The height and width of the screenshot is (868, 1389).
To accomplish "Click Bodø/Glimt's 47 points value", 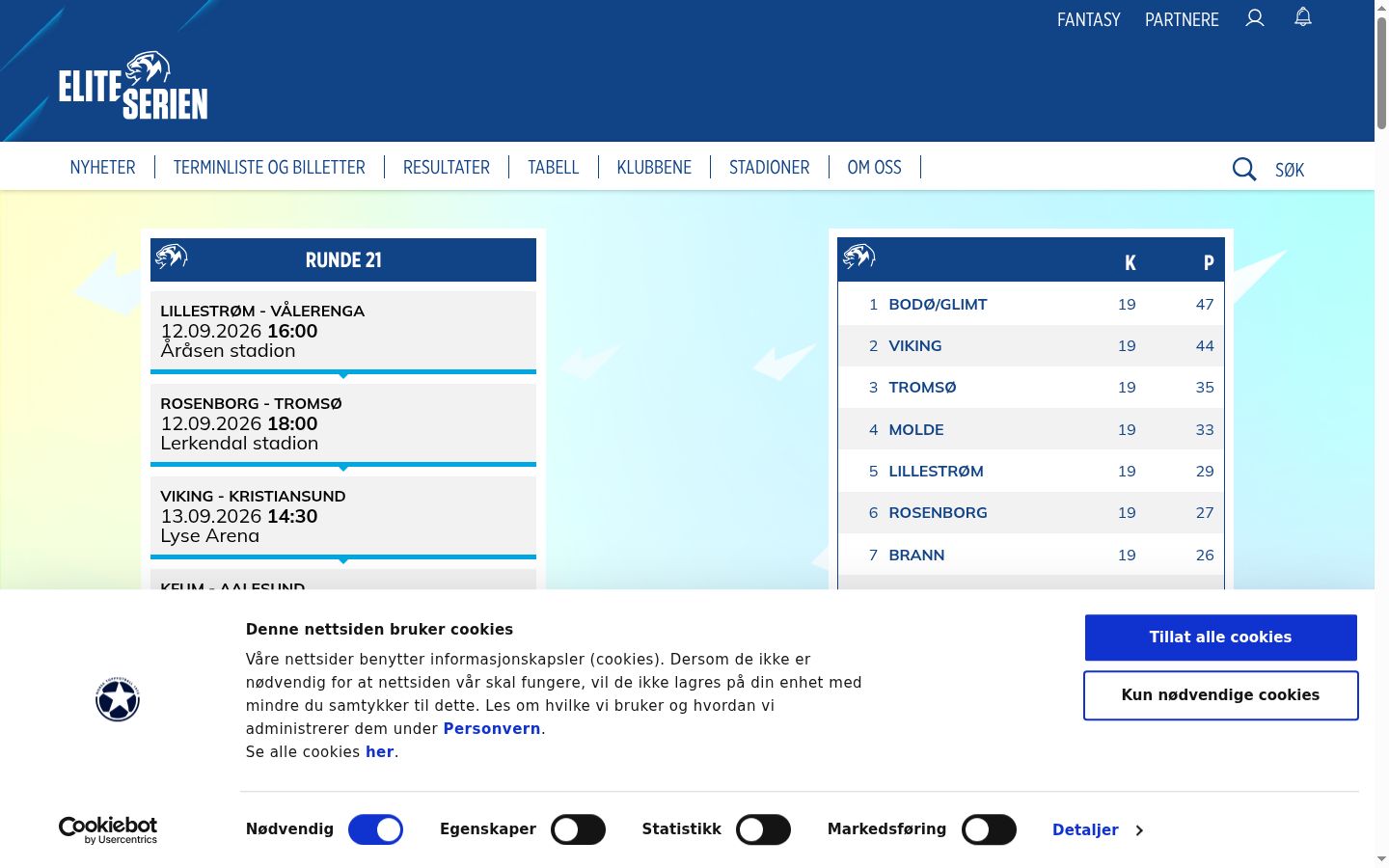I will coord(1205,304).
